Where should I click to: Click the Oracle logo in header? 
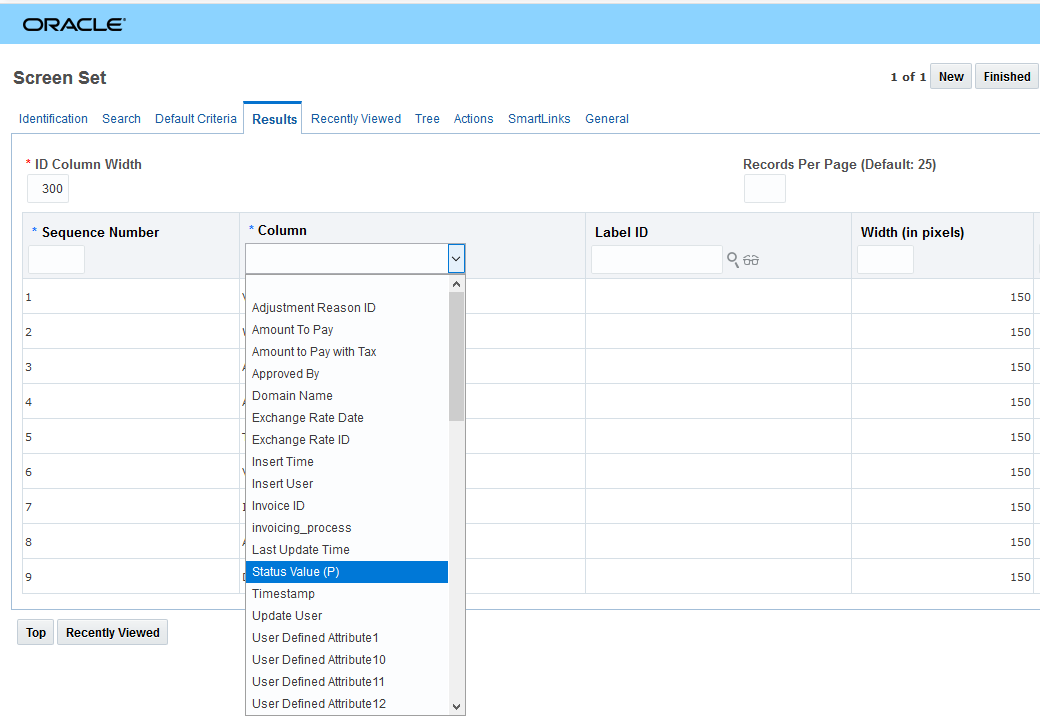coord(74,24)
